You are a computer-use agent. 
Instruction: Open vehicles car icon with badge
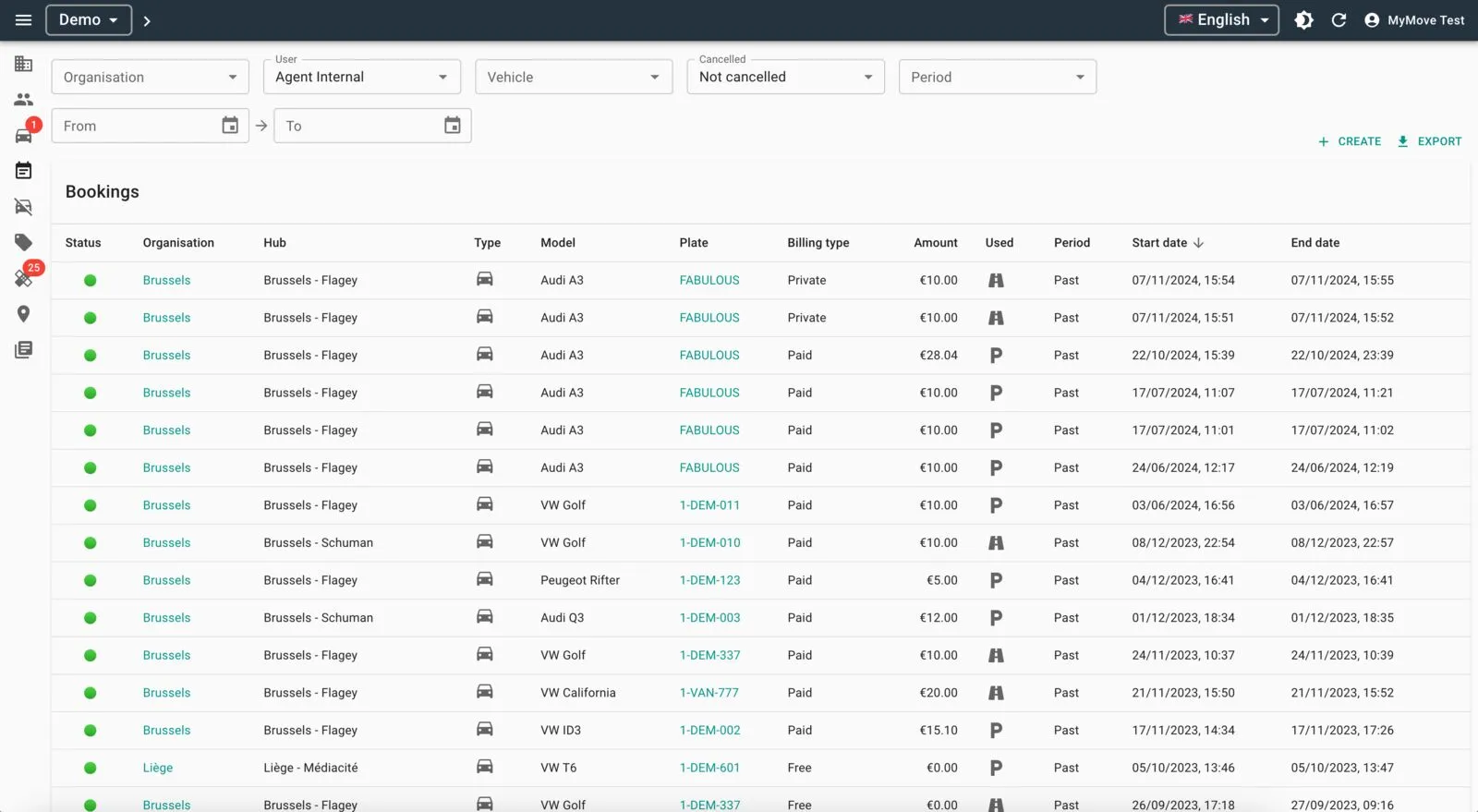(x=23, y=136)
